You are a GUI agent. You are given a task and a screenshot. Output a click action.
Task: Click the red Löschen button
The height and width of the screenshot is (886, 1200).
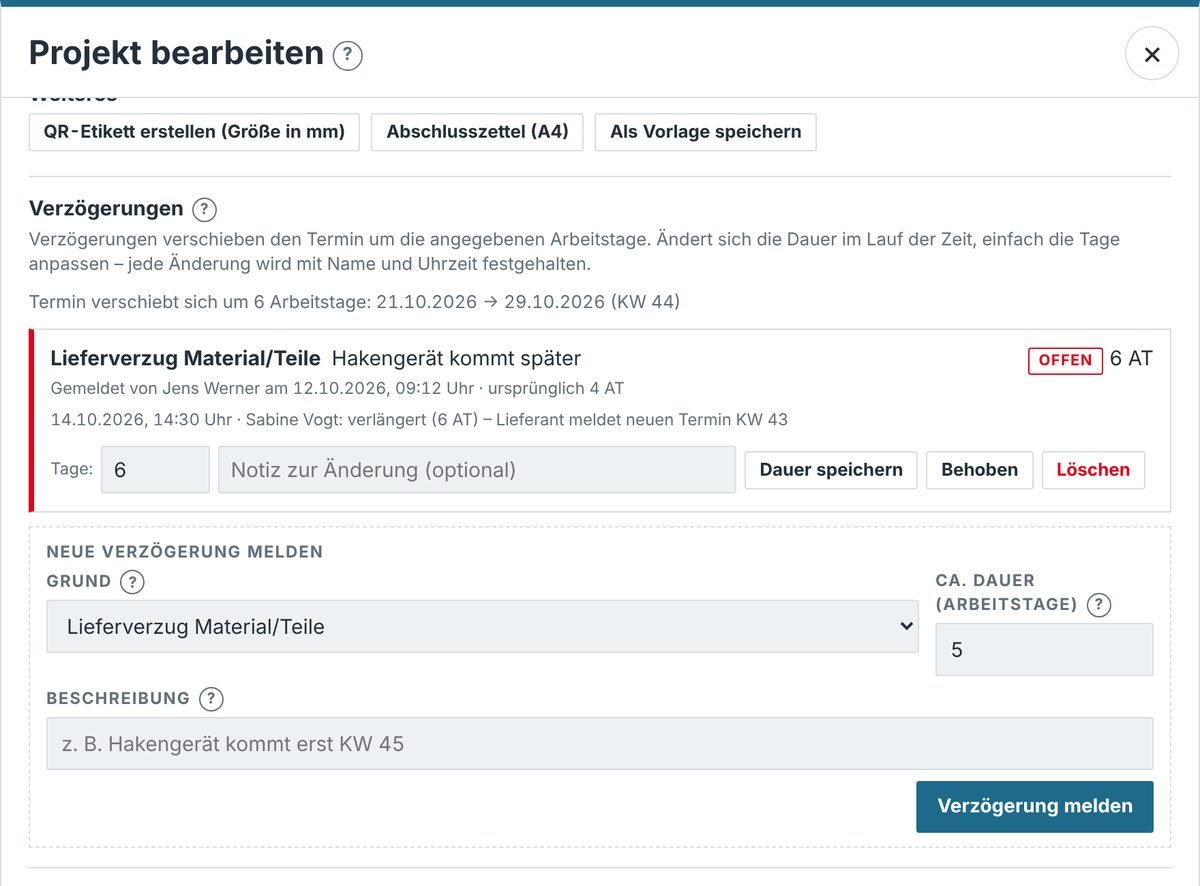1093,470
